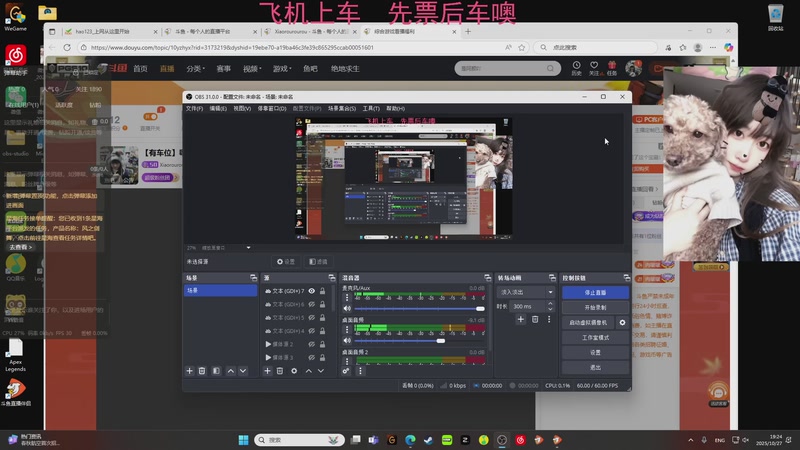Open mixer toolbar three-dot menu
Screen dimensions: 800x450
[360, 371]
